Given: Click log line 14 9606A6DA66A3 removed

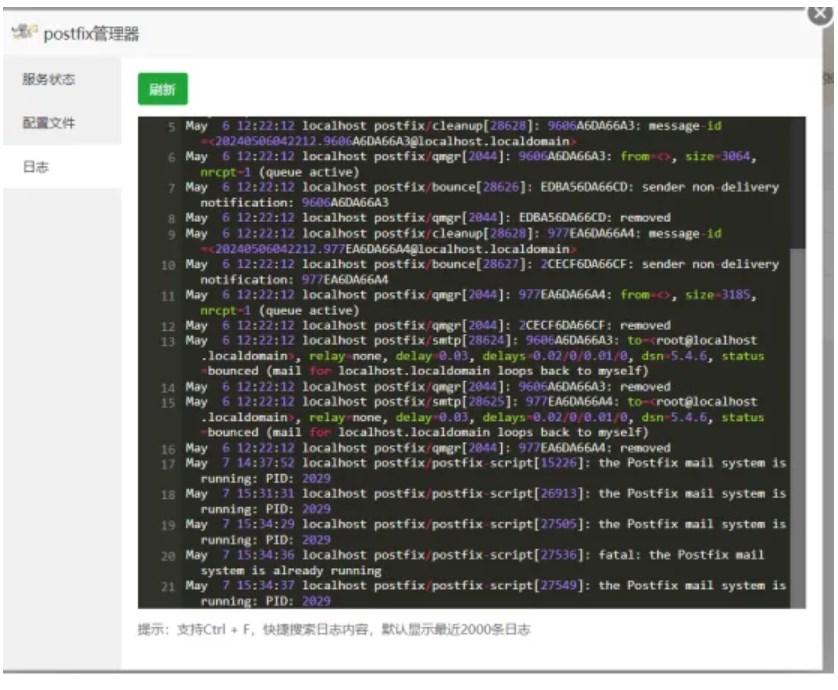Looking at the screenshot, I should pyautogui.click(x=428, y=387).
